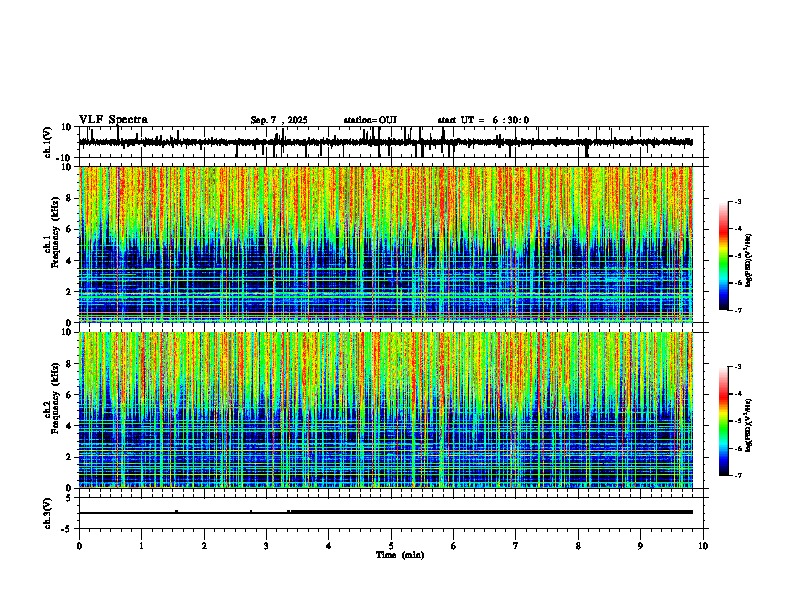
Task: Click time axis tick label "1"
Action: [x=141, y=546]
